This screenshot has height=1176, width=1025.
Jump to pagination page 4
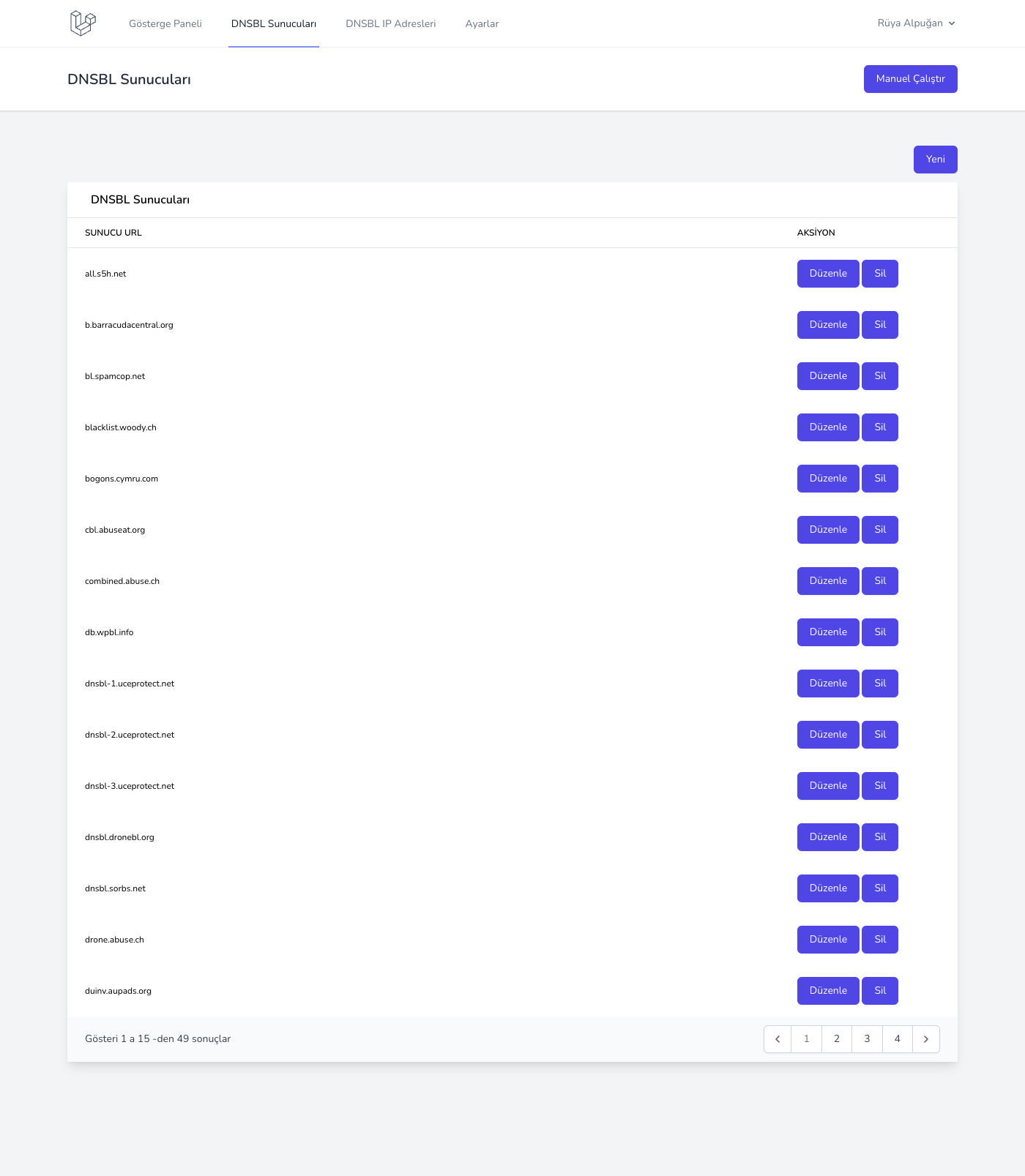click(897, 1039)
